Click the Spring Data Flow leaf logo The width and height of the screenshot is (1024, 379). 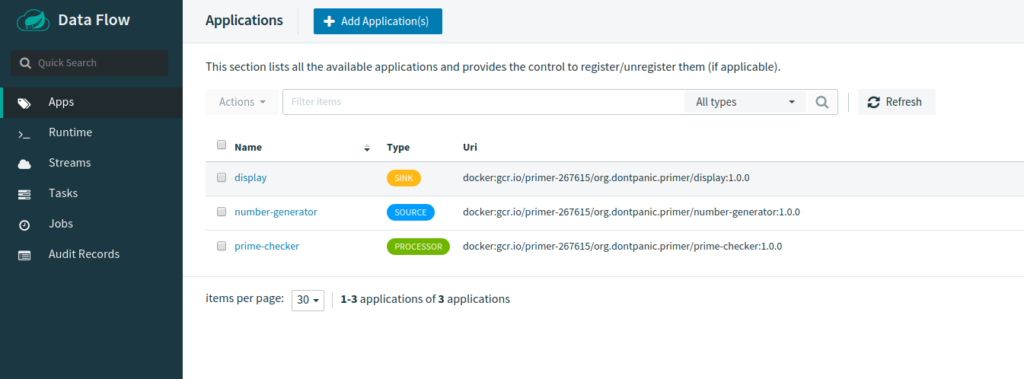(33, 20)
